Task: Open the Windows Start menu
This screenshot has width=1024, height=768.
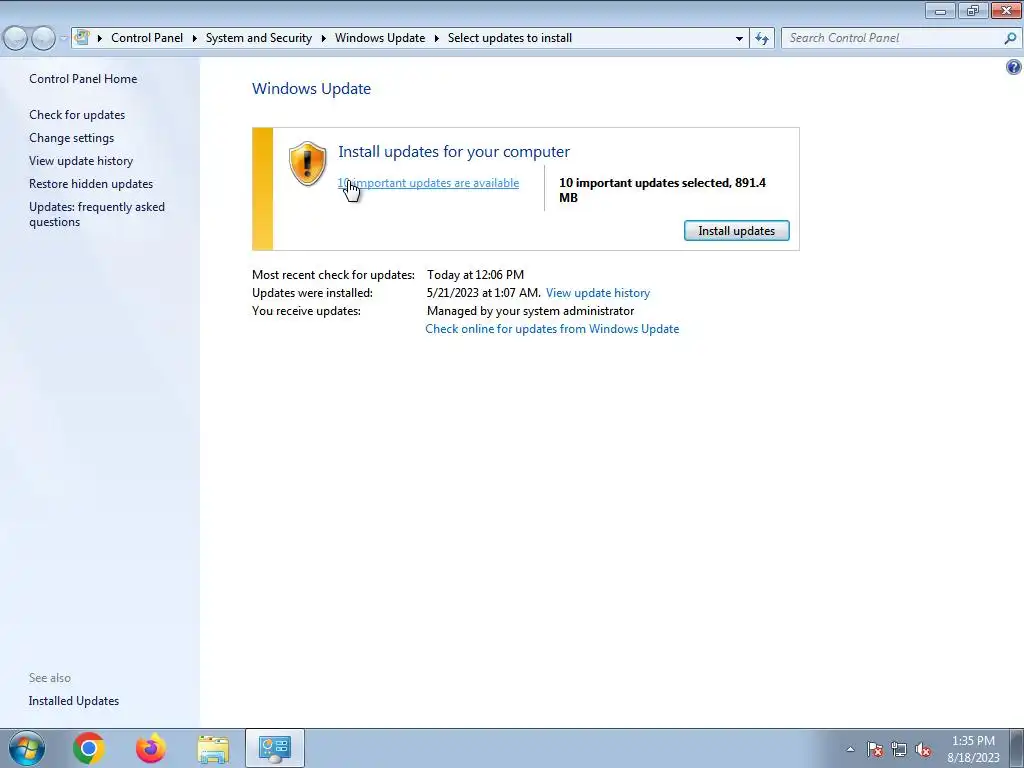Action: click(x=27, y=748)
